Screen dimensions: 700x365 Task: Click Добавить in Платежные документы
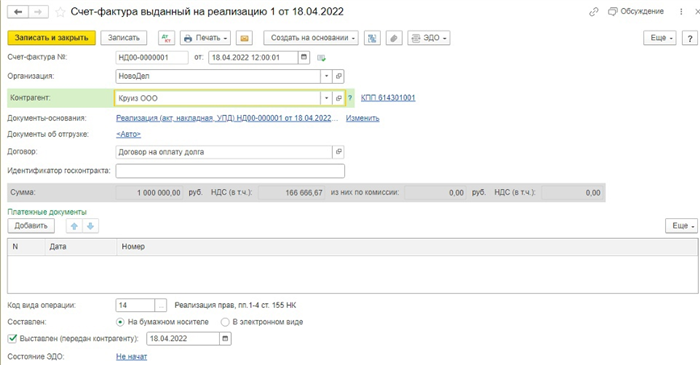tap(31, 226)
